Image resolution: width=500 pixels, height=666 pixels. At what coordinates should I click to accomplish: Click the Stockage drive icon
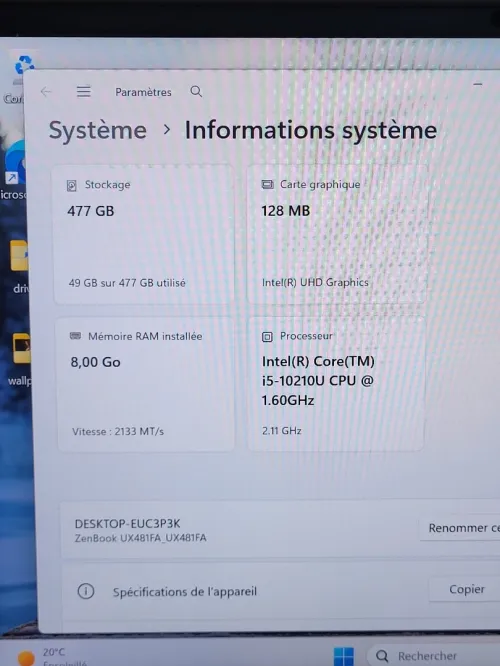pos(72,186)
